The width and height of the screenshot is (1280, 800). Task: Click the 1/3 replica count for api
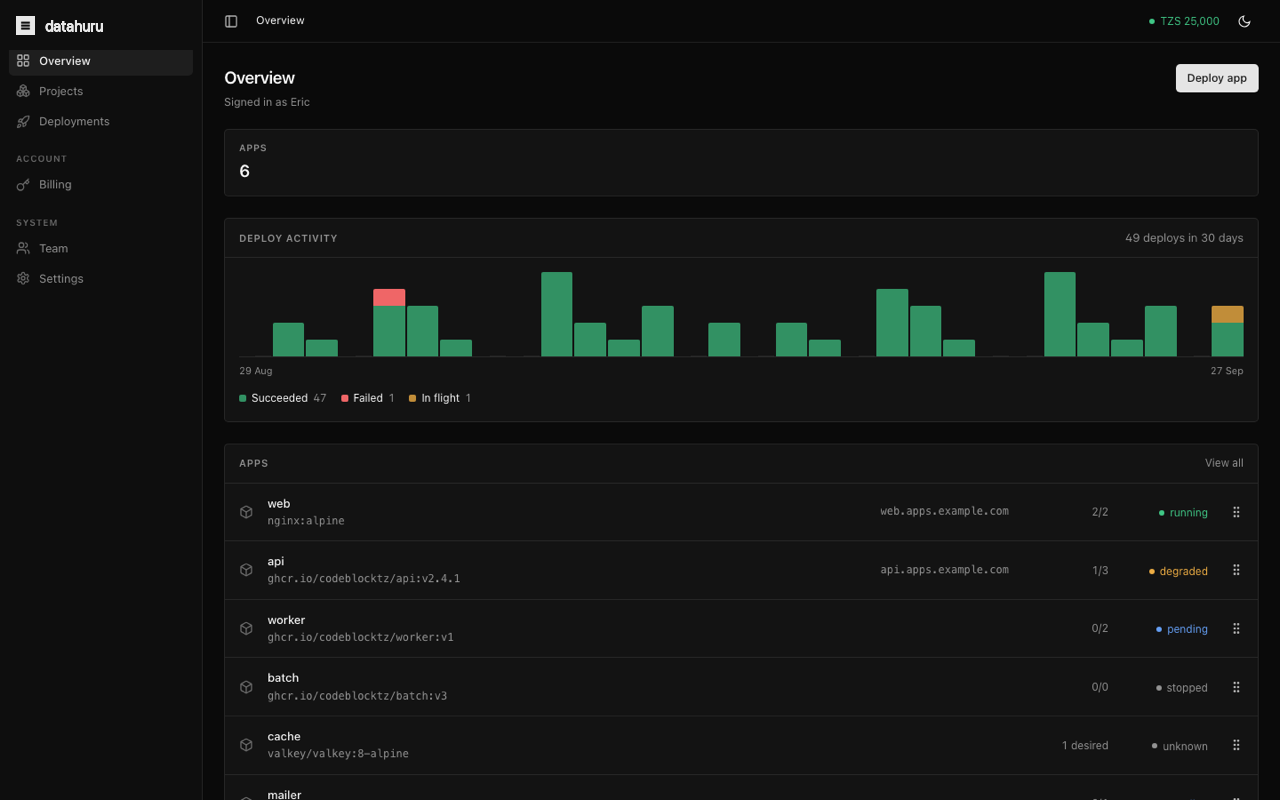pos(1100,570)
